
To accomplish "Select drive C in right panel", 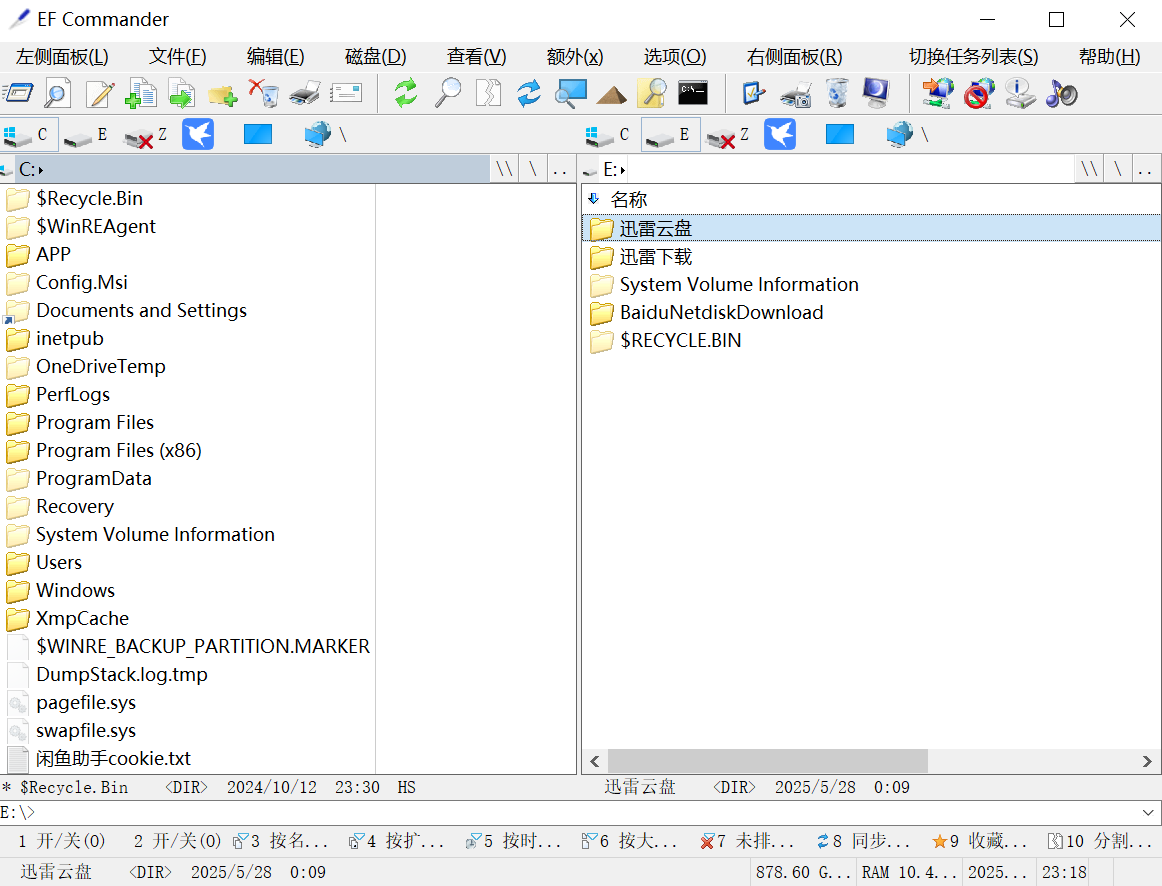I will coord(609,135).
